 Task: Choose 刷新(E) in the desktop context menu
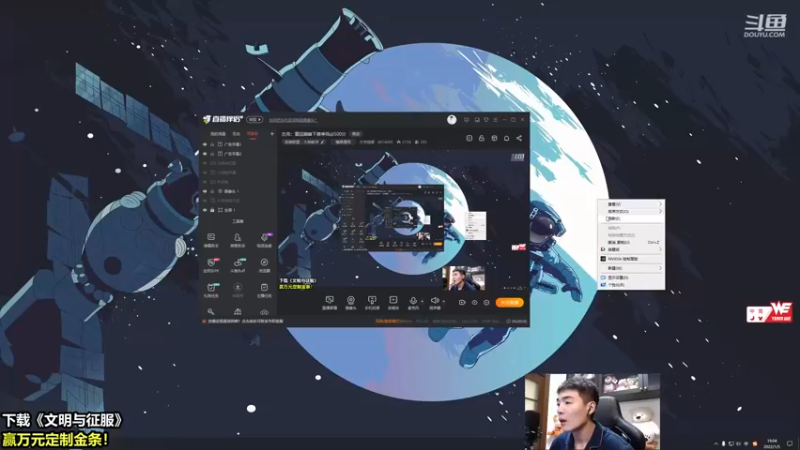(631, 218)
